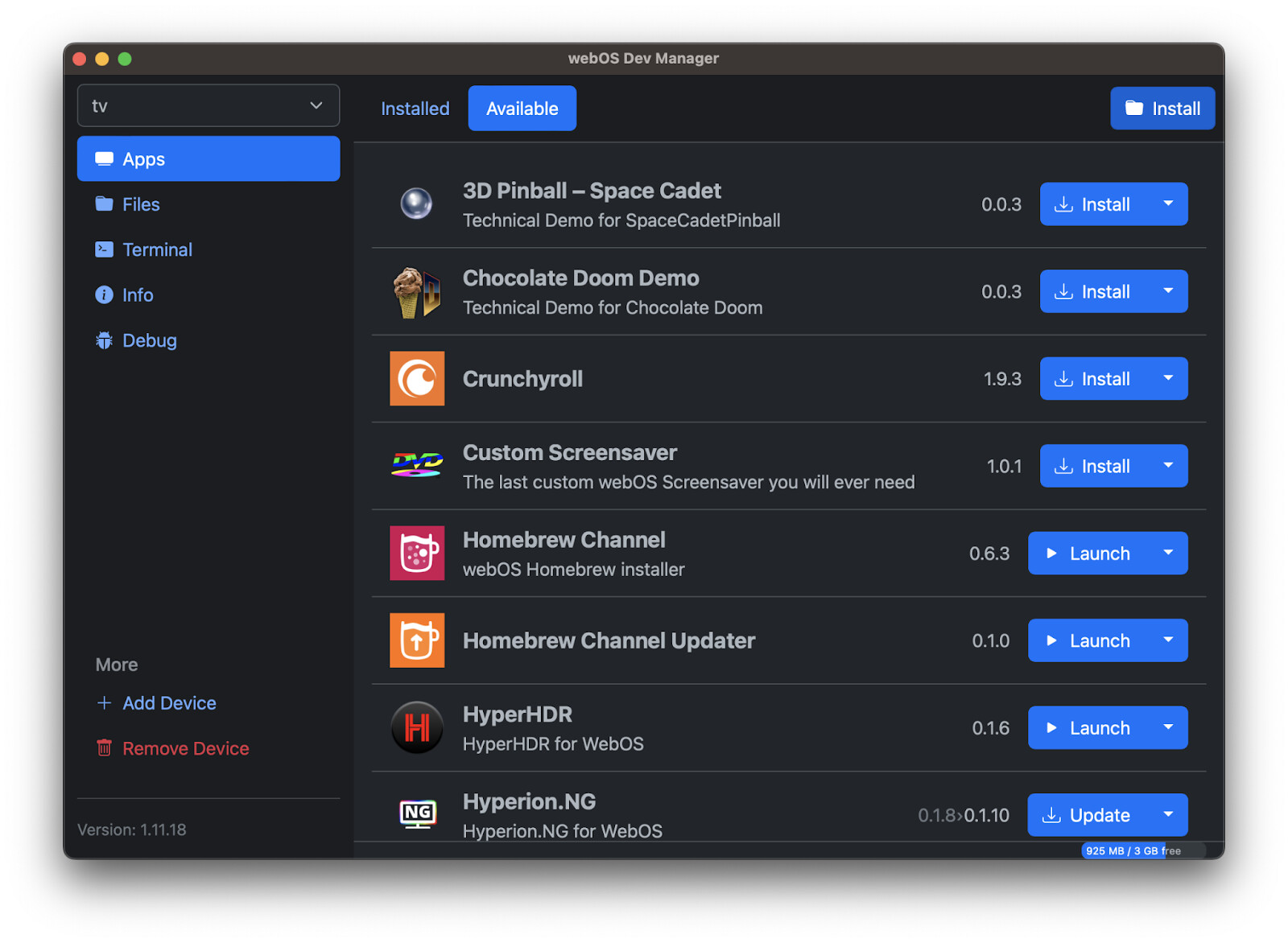Select the Available tab

tap(522, 109)
